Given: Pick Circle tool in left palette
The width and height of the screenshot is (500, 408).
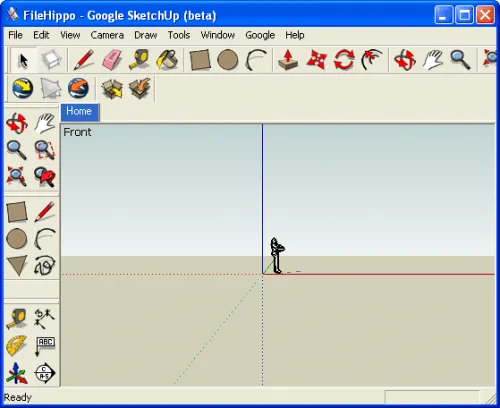Looking at the screenshot, I should [x=17, y=239].
